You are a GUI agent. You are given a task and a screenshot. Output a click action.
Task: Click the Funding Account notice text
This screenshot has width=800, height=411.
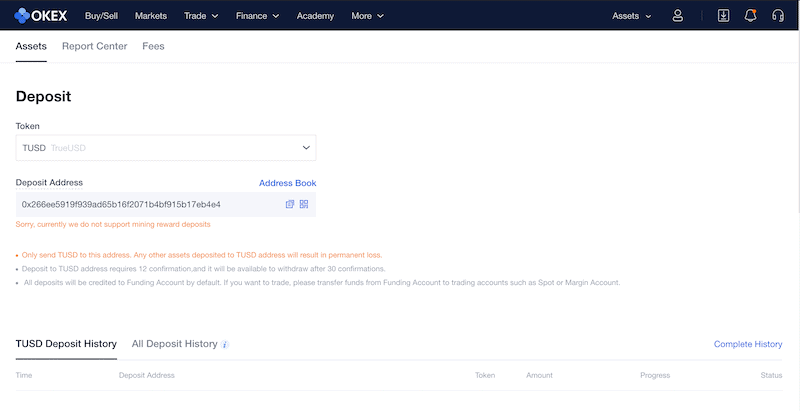(x=322, y=282)
